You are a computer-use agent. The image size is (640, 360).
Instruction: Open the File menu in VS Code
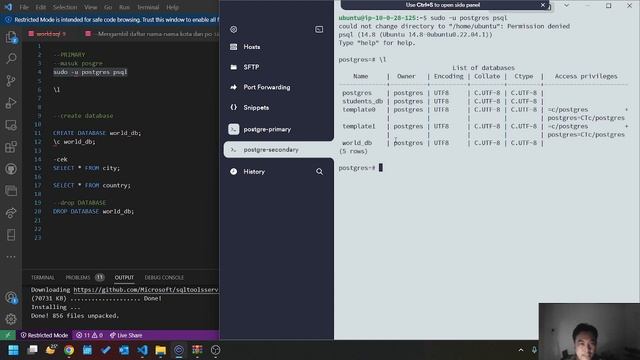tap(24, 7)
